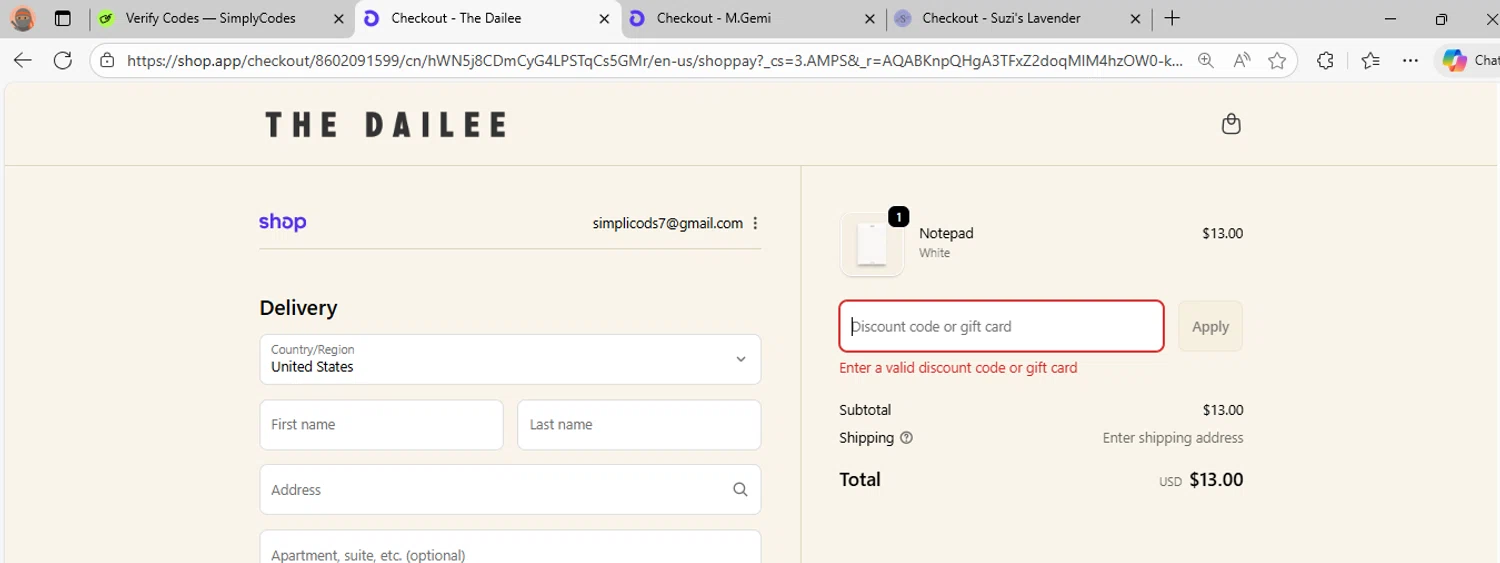1500x563 pixels.
Task: Click 'Enter shipping address' text
Action: pos(1173,438)
